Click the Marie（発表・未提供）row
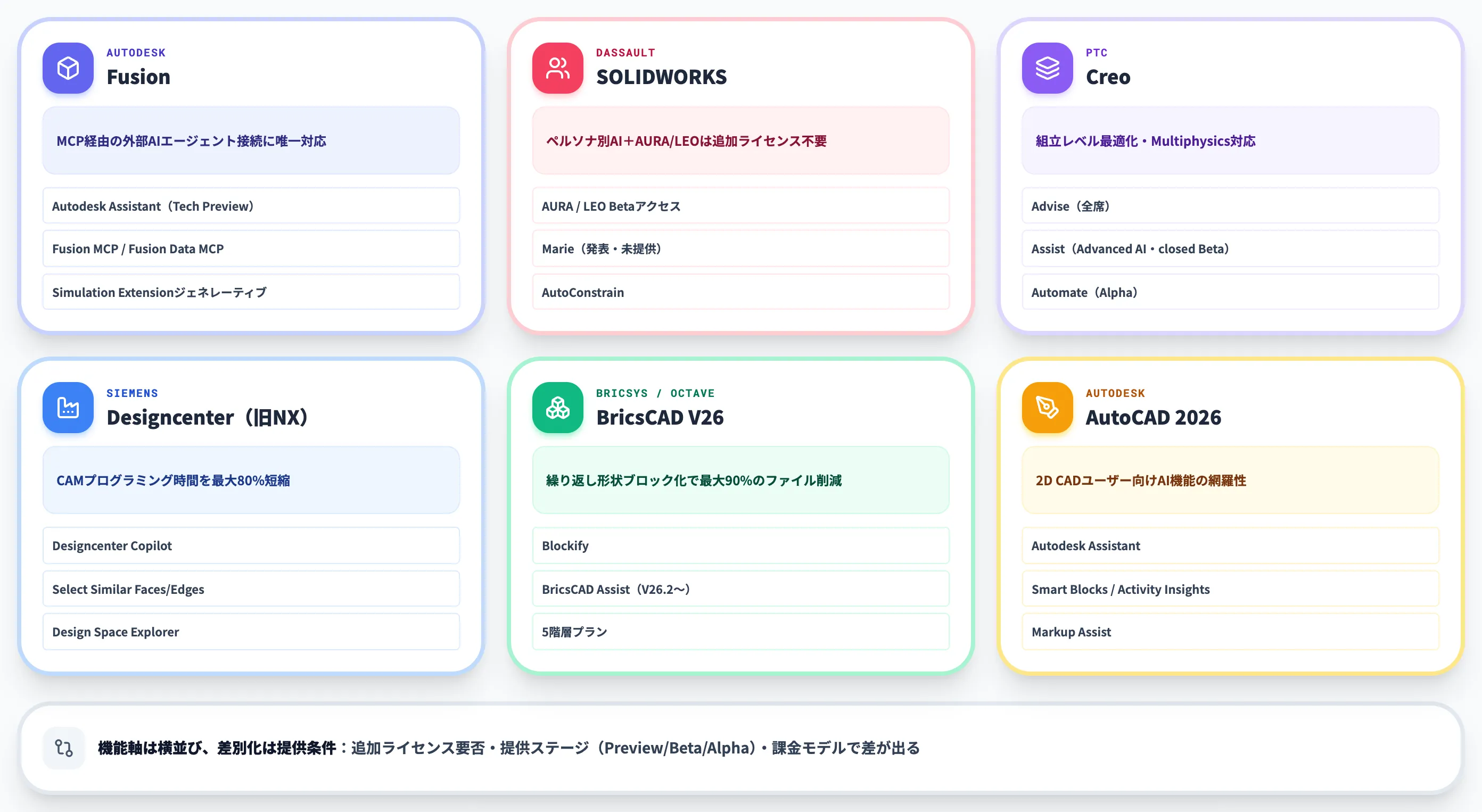The height and width of the screenshot is (812, 1482). coord(740,249)
